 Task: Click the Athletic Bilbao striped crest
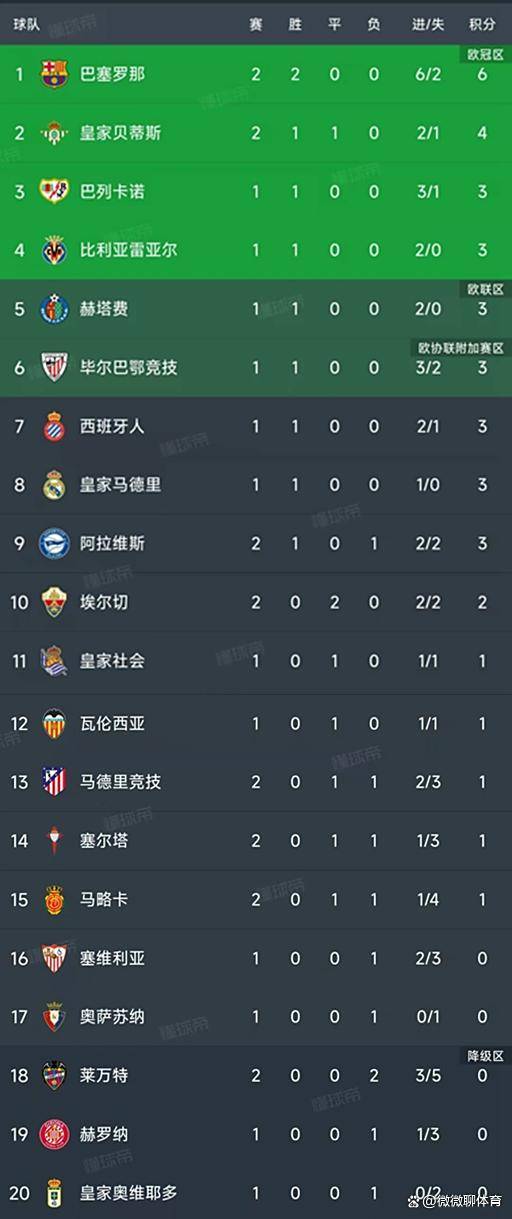tap(54, 367)
